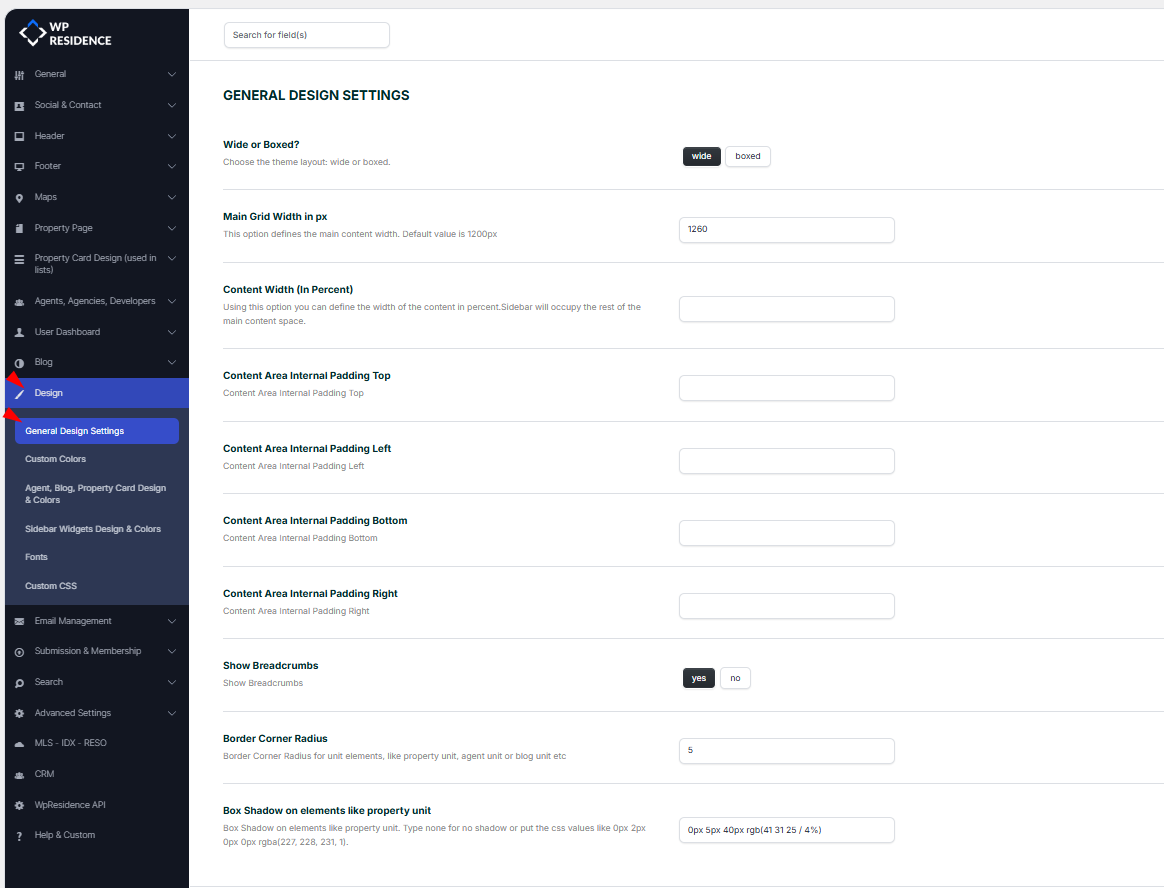Select the wide layout option

point(701,157)
